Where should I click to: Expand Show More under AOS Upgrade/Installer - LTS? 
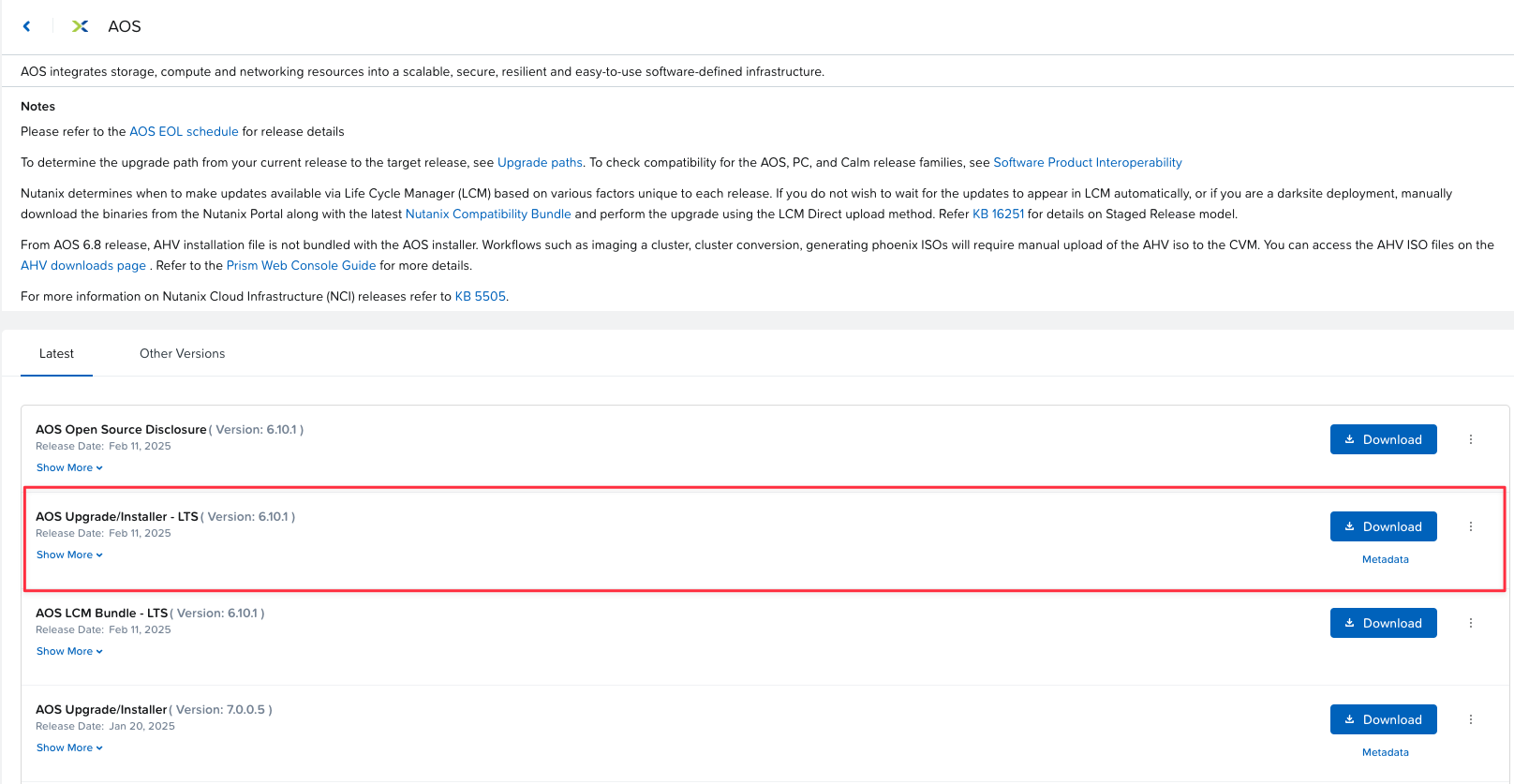click(x=69, y=555)
